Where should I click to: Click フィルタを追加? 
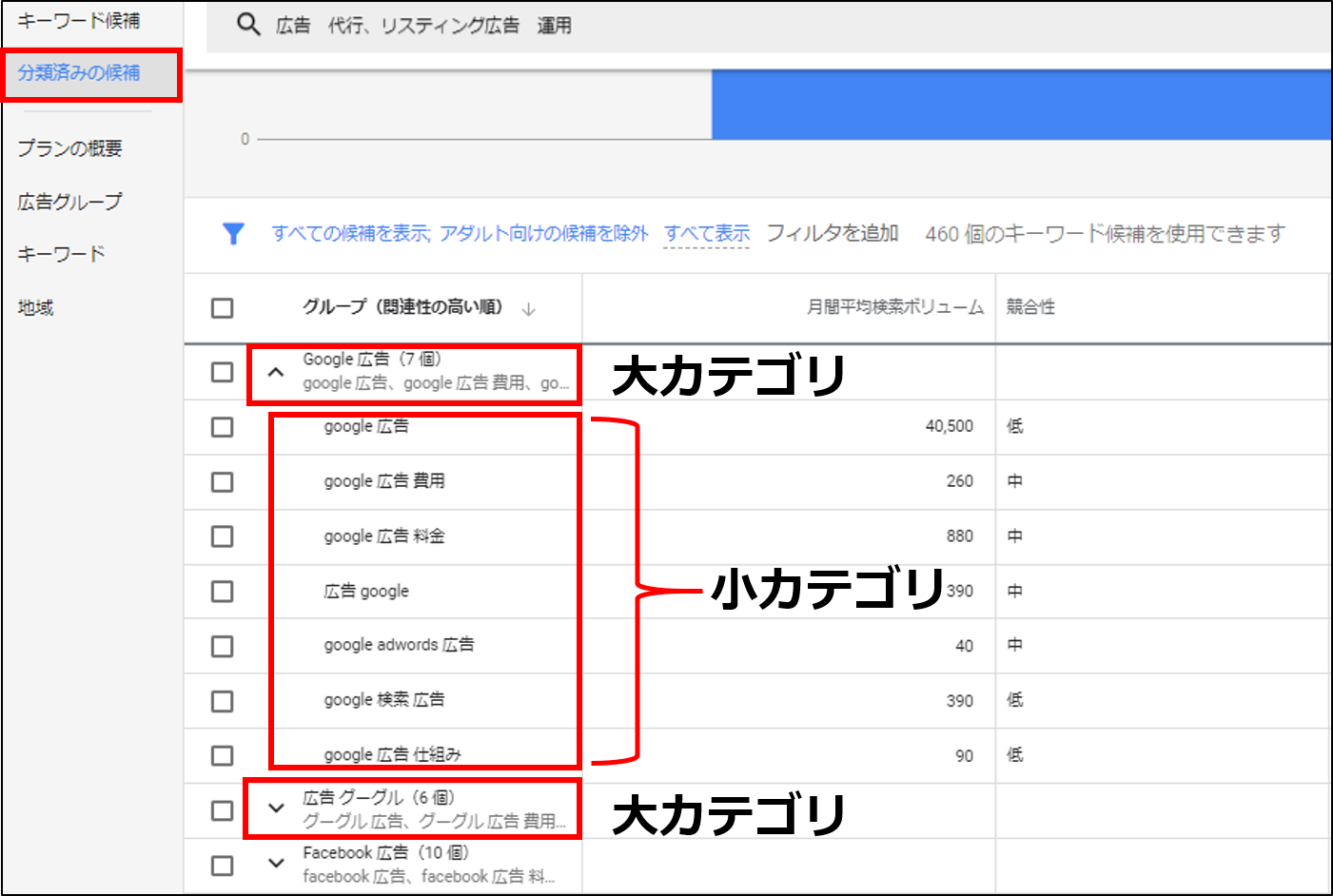click(x=833, y=233)
